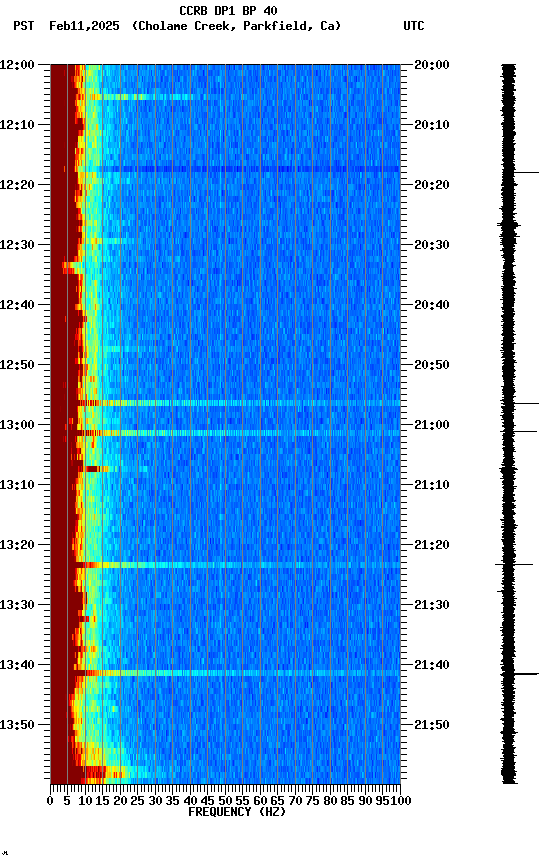552x864 pixels.
Task: Click the 50 Hz axis tick label
Action: coord(225,801)
